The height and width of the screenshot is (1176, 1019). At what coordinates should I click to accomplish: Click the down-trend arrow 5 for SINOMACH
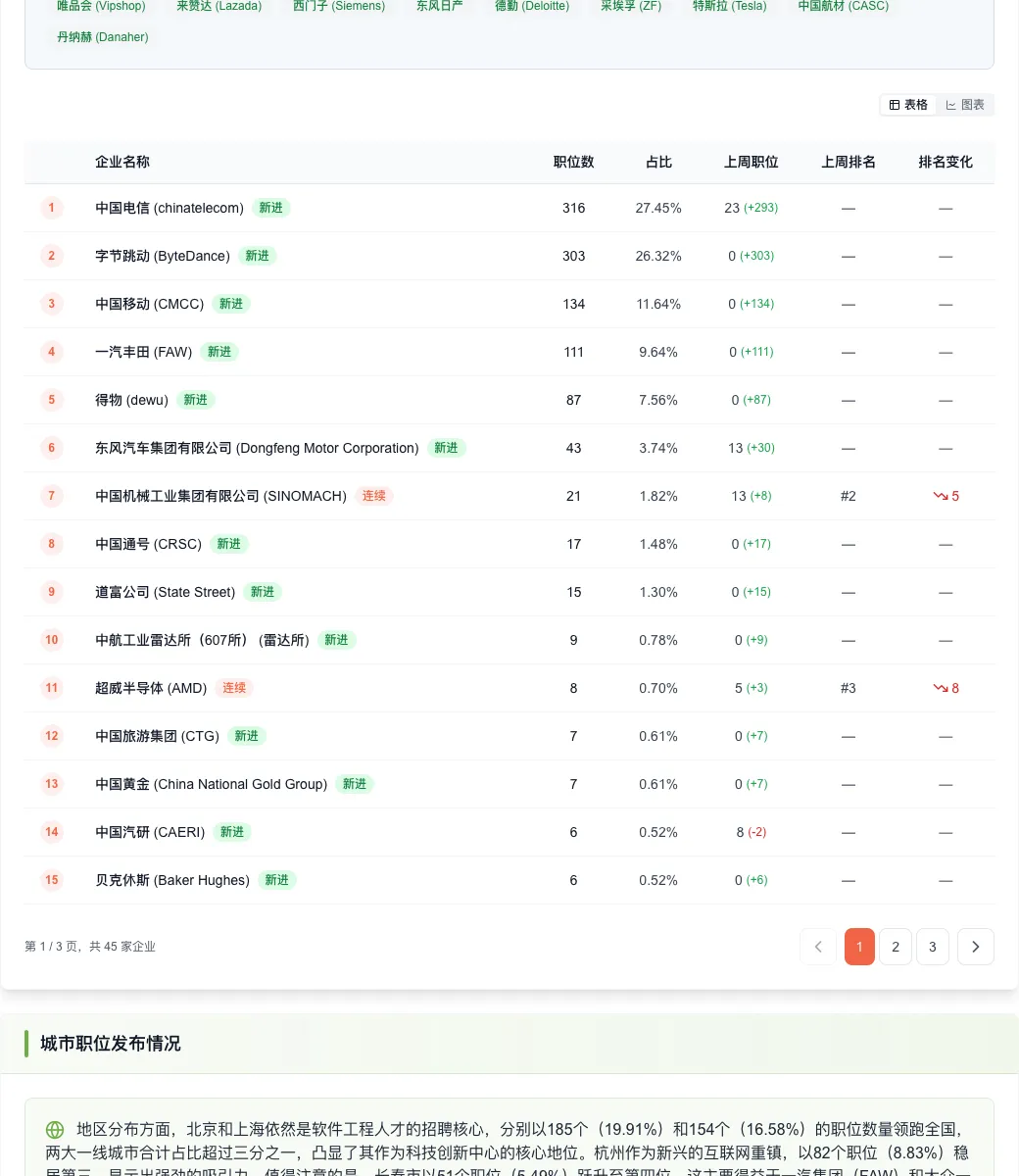(x=946, y=496)
